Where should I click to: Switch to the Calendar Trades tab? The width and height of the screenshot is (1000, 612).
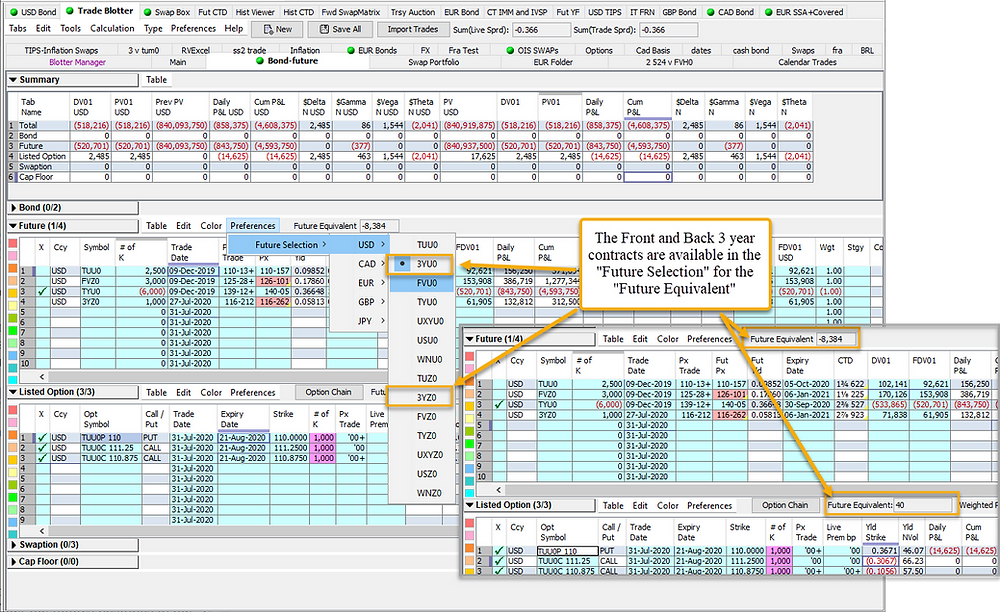(807, 62)
